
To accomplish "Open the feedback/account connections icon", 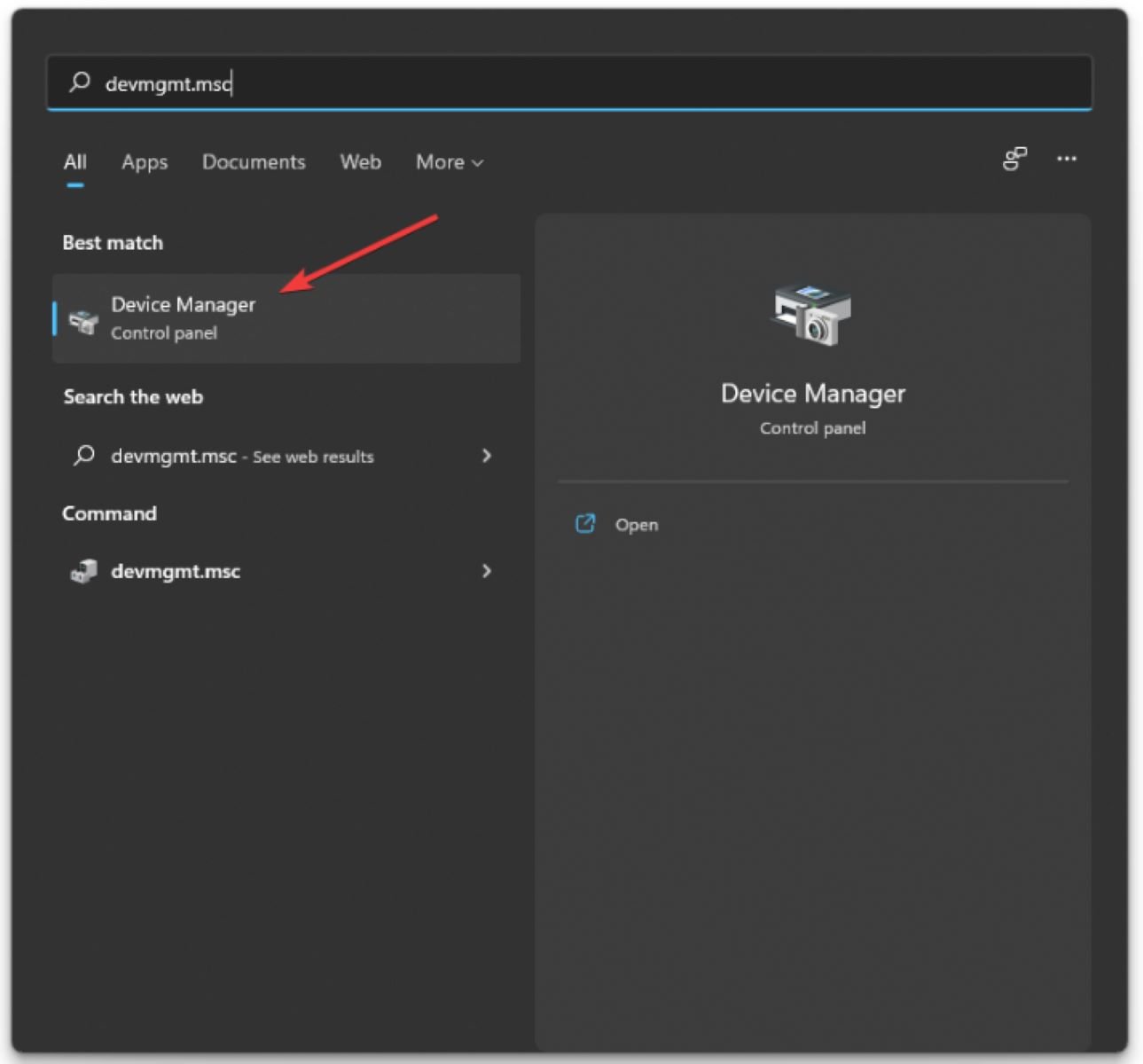I will point(1014,159).
